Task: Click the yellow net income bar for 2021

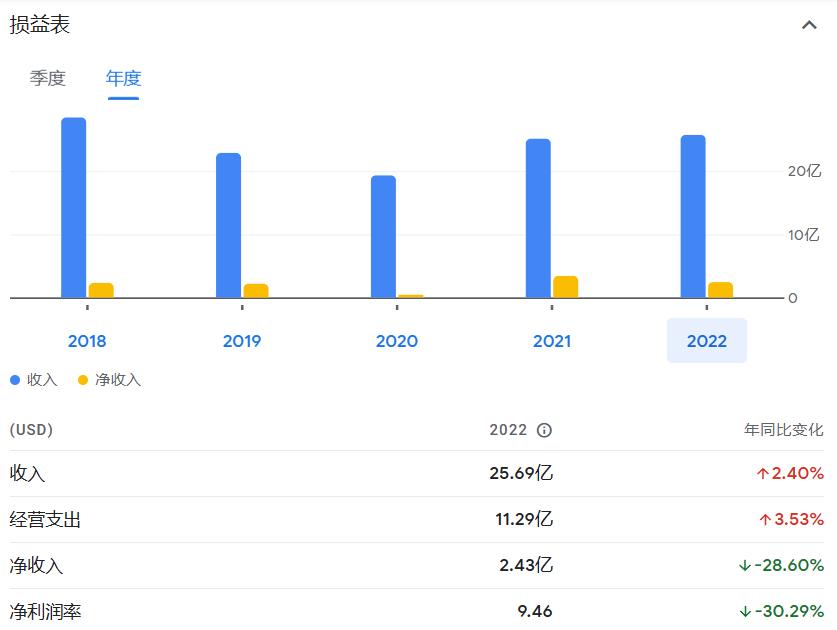Action: (565, 287)
